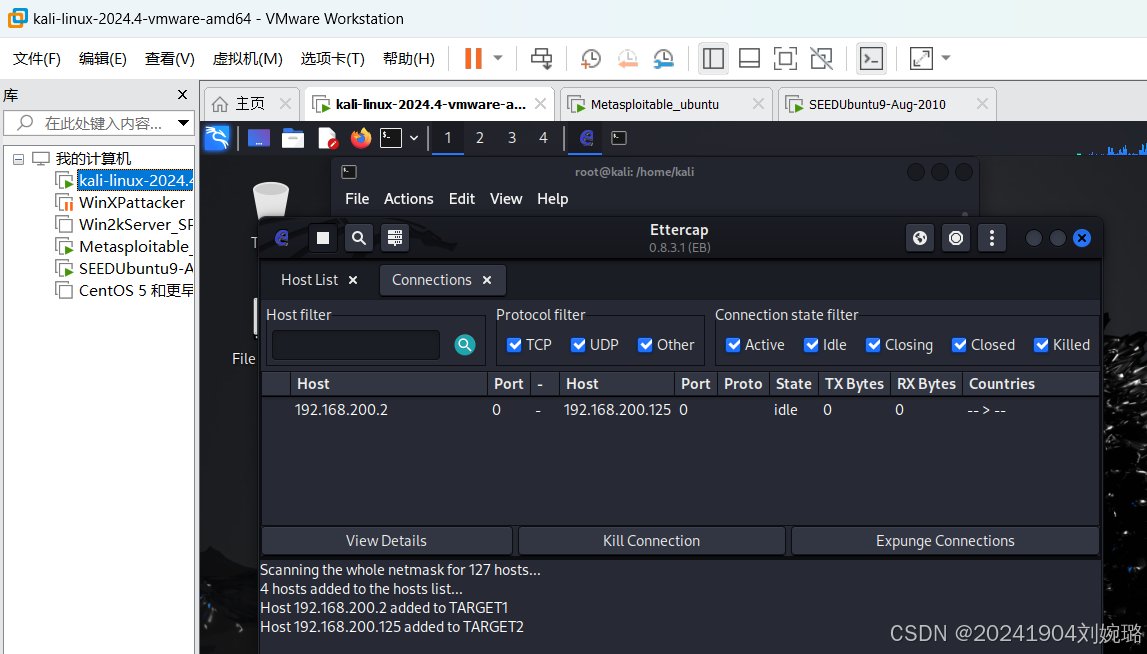Toggle TCP protocol filter checkbox
This screenshot has width=1147, height=654.
pos(514,345)
